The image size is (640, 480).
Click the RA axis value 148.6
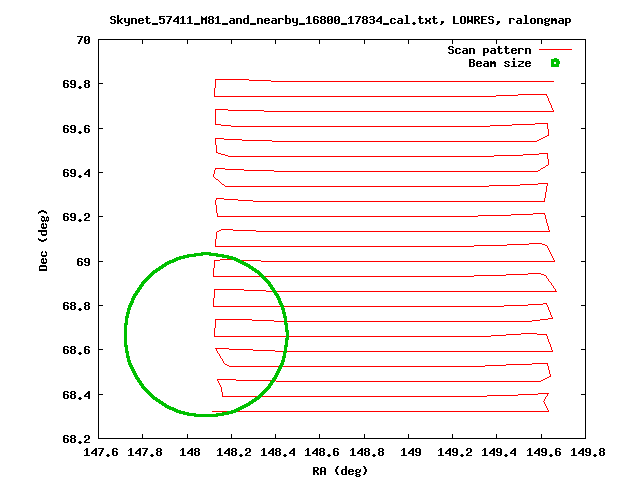322,452
